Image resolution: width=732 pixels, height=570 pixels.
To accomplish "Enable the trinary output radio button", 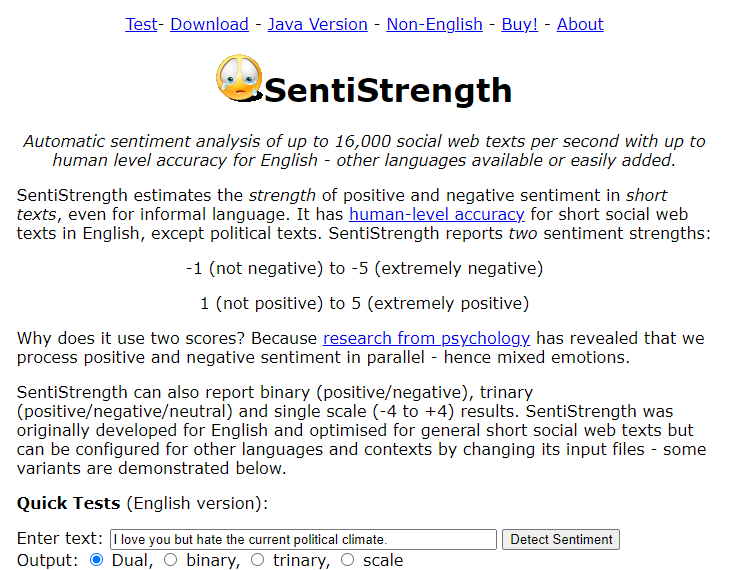I will (258, 560).
